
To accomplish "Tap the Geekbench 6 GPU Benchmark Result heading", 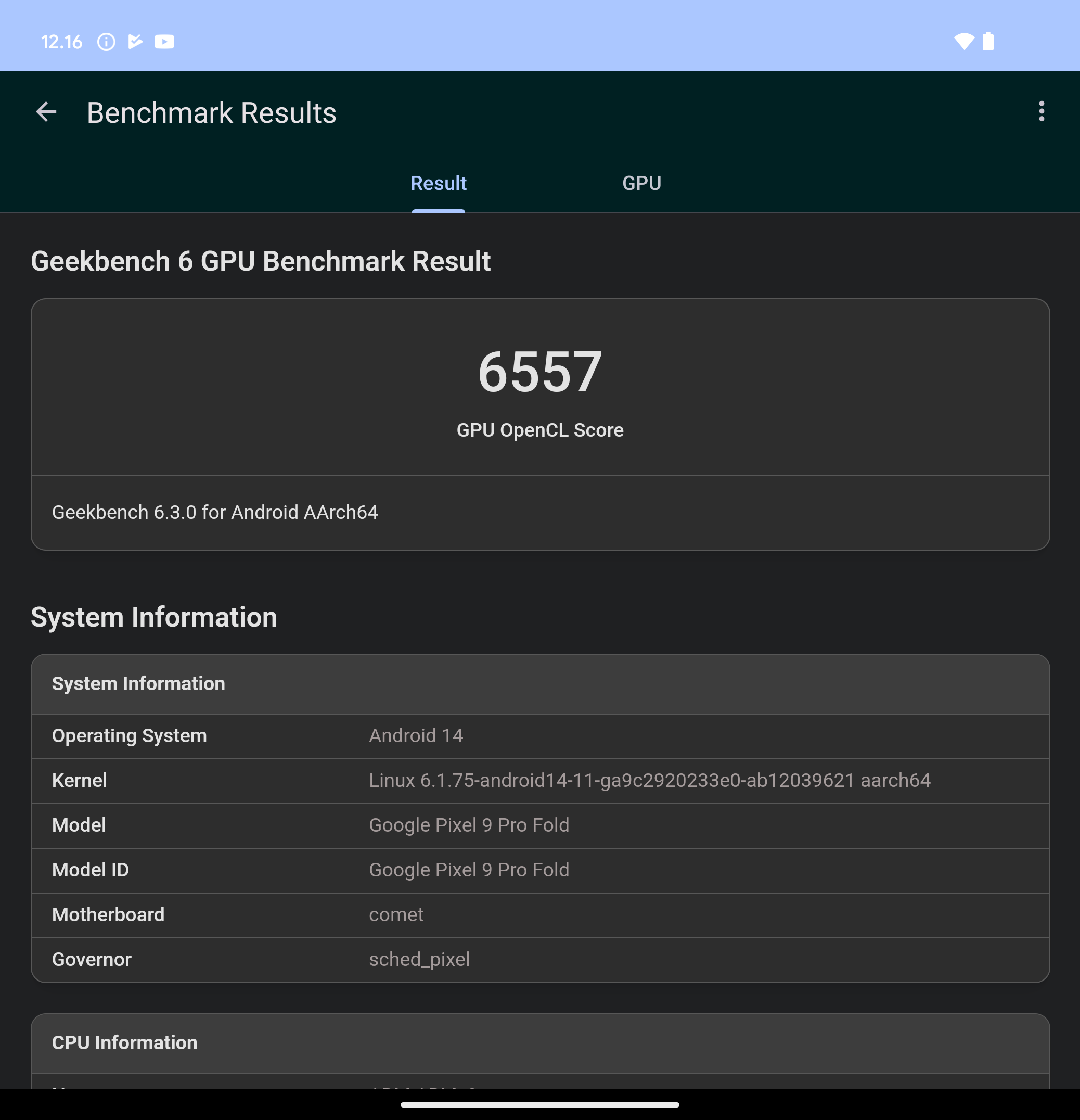I will click(x=261, y=261).
